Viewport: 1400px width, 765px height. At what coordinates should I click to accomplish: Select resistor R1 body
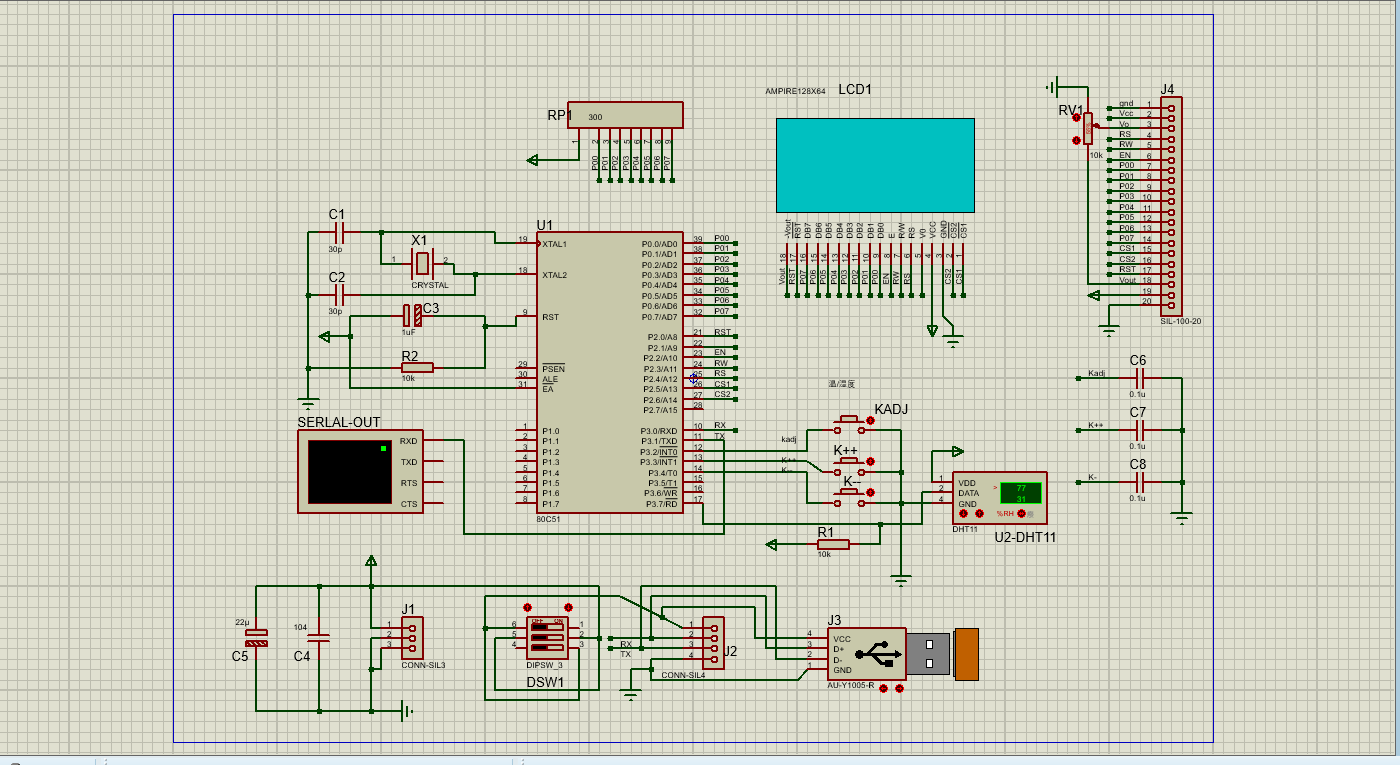pos(833,544)
